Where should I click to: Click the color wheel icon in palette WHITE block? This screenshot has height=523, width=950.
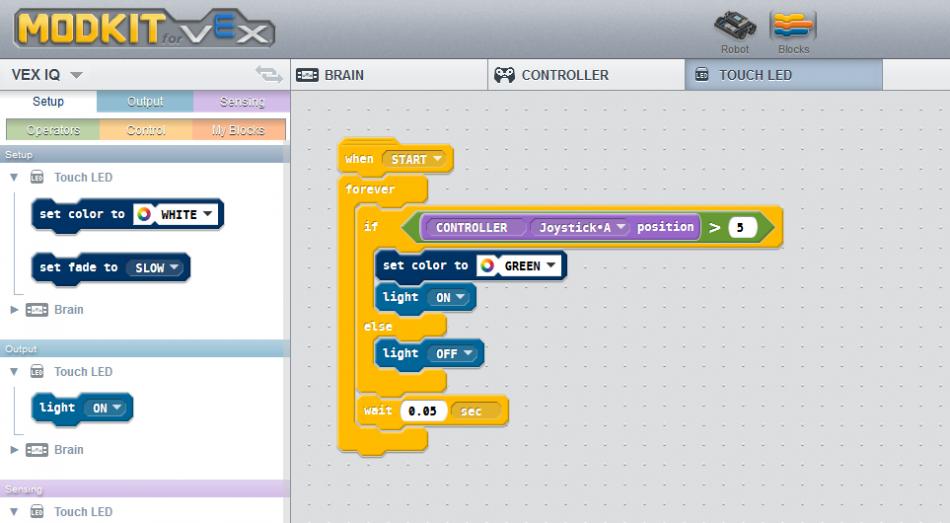point(144,214)
